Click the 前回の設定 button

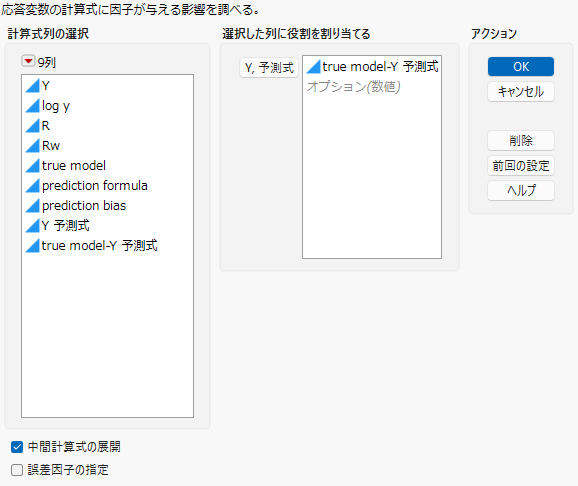pyautogui.click(x=521, y=166)
